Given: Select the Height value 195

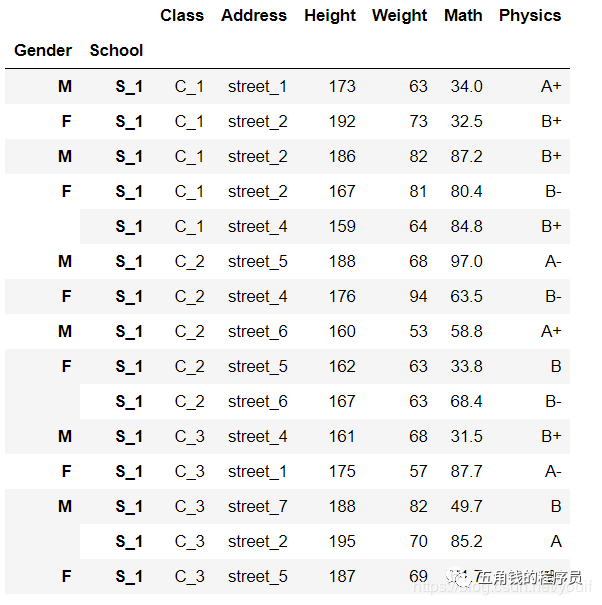Looking at the screenshot, I should point(342,542).
